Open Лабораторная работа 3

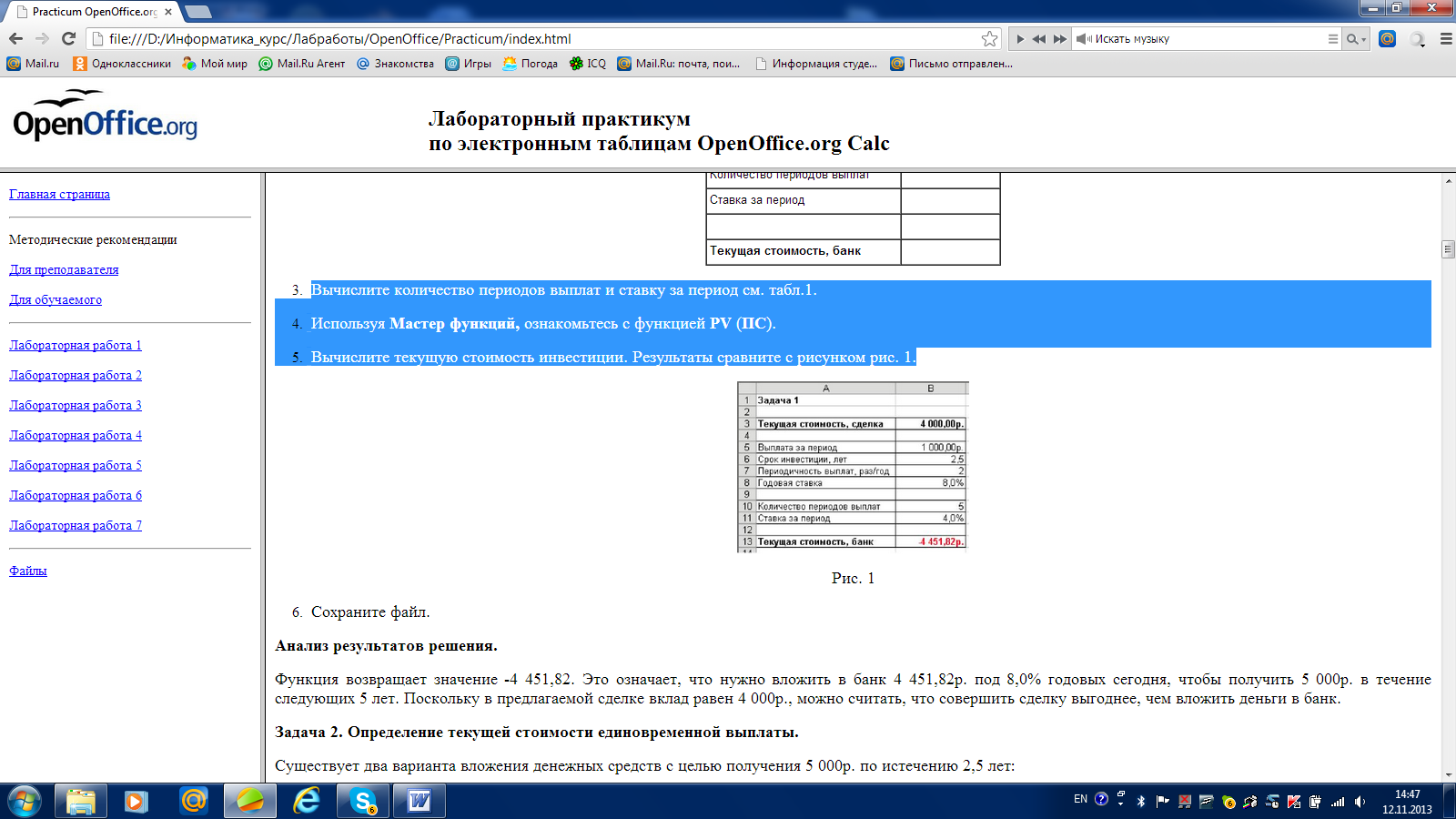(76, 405)
